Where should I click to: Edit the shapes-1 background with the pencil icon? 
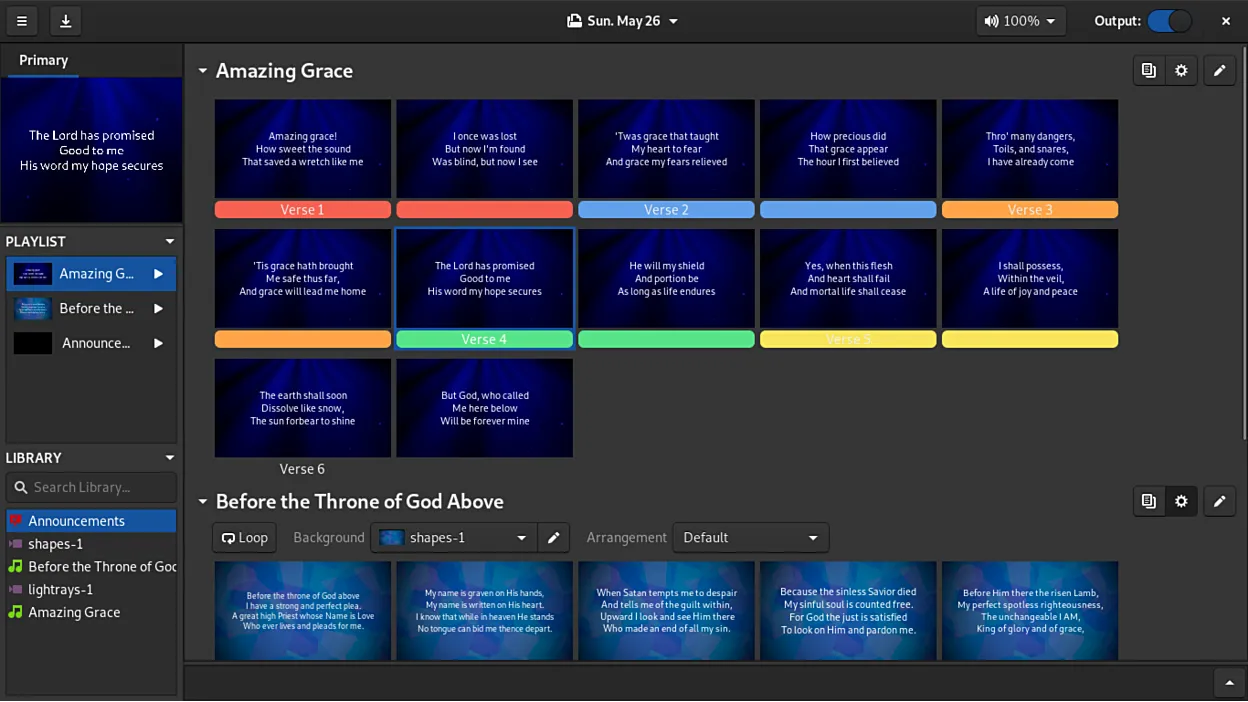click(553, 537)
